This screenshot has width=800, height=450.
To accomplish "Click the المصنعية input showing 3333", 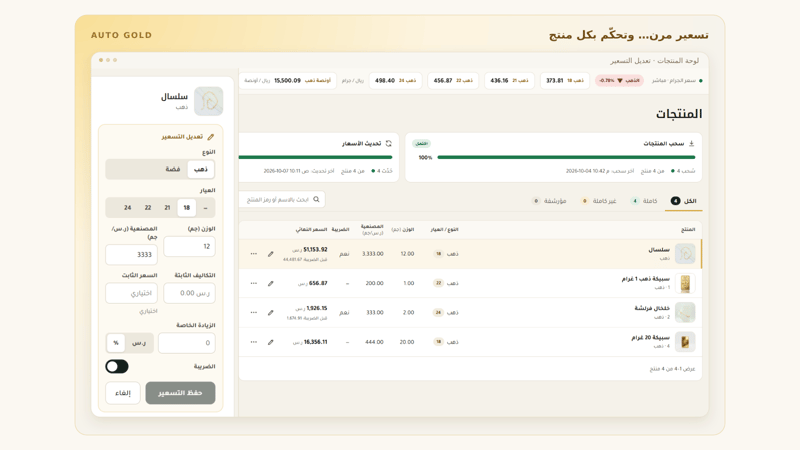I will coord(132,255).
